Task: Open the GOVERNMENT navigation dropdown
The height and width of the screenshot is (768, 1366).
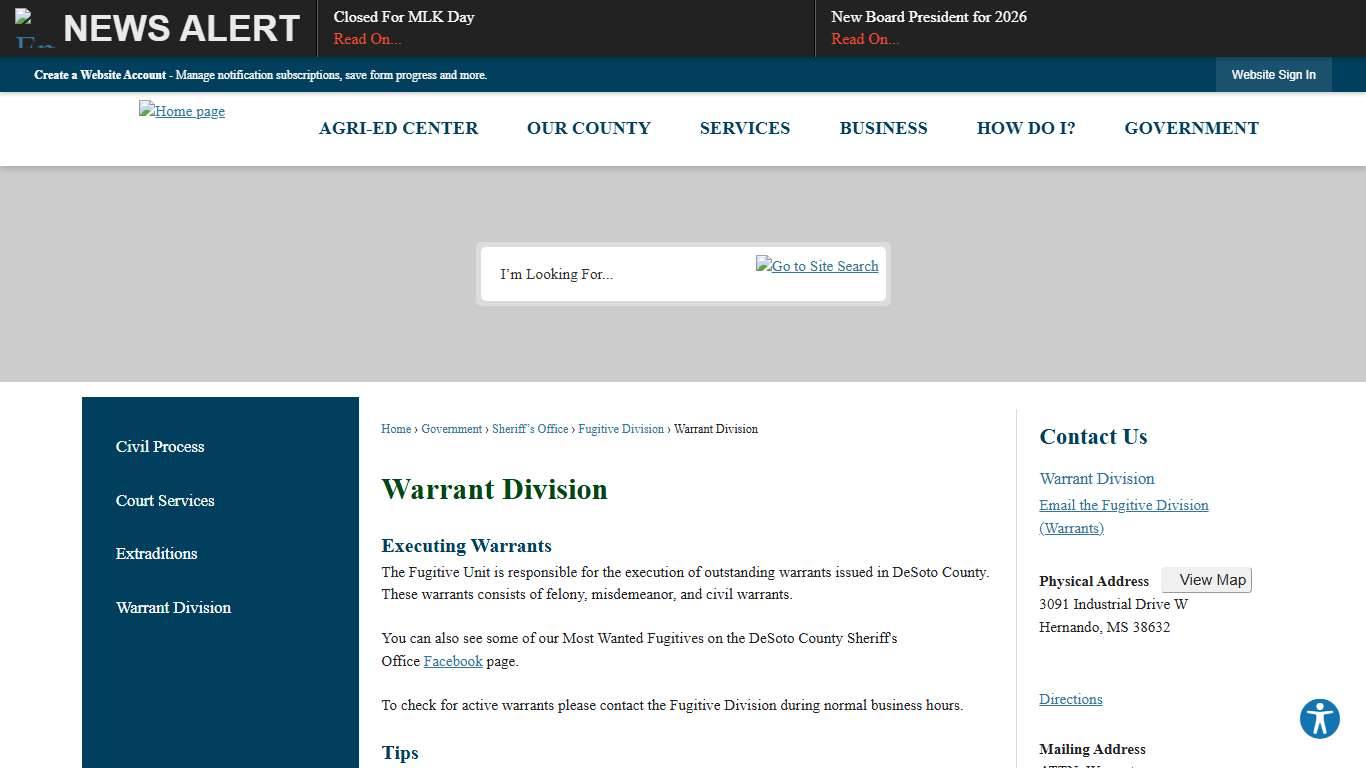Action: click(1191, 128)
